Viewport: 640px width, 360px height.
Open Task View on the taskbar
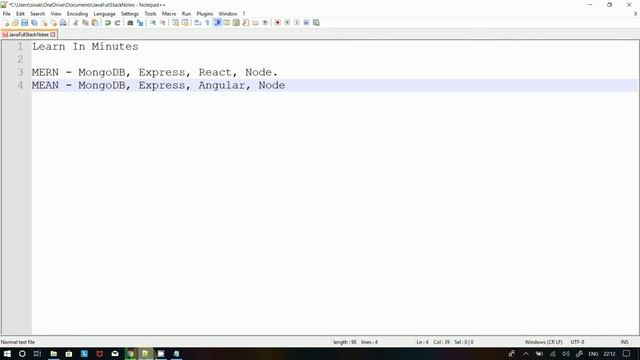coord(37,354)
